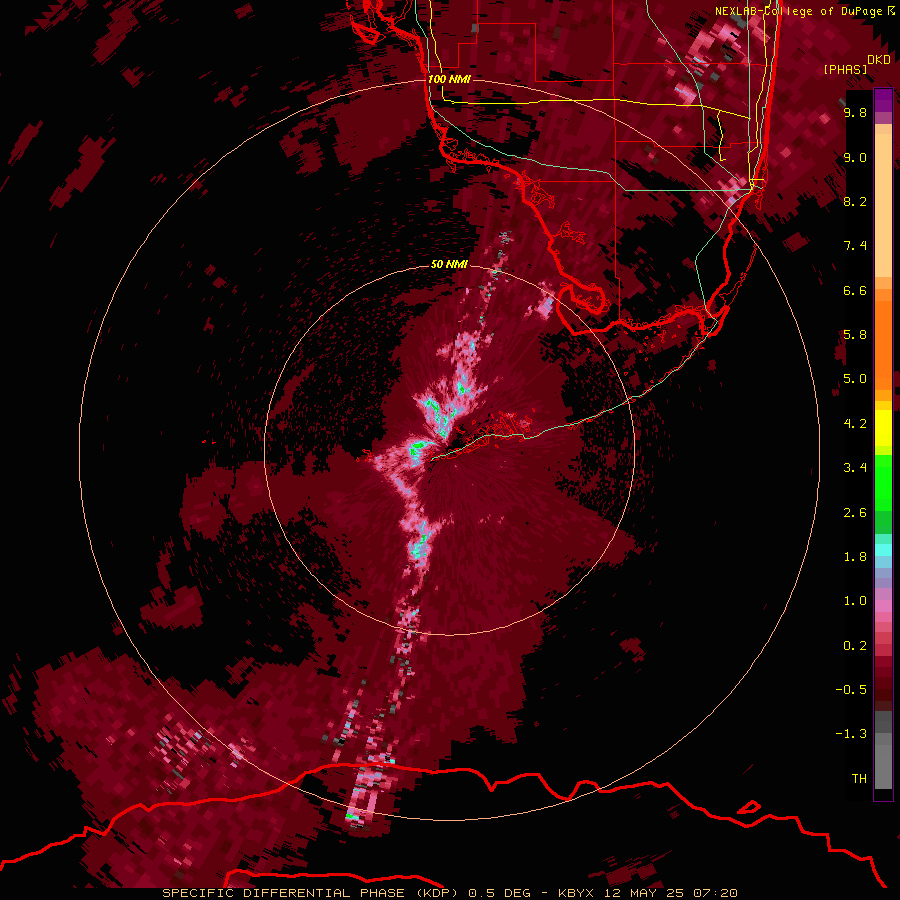Click the 5.0 value on the color scale
This screenshot has width=900, height=900.
click(x=855, y=379)
